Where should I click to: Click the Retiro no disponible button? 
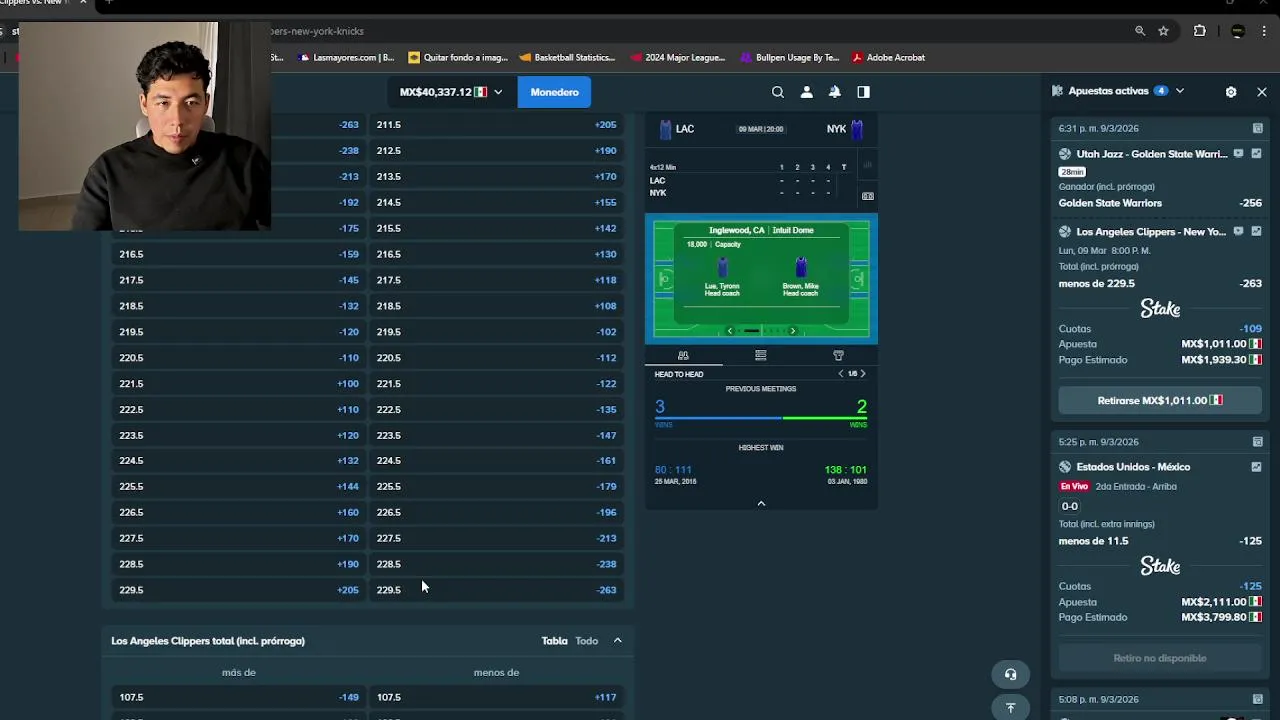pyautogui.click(x=1160, y=658)
